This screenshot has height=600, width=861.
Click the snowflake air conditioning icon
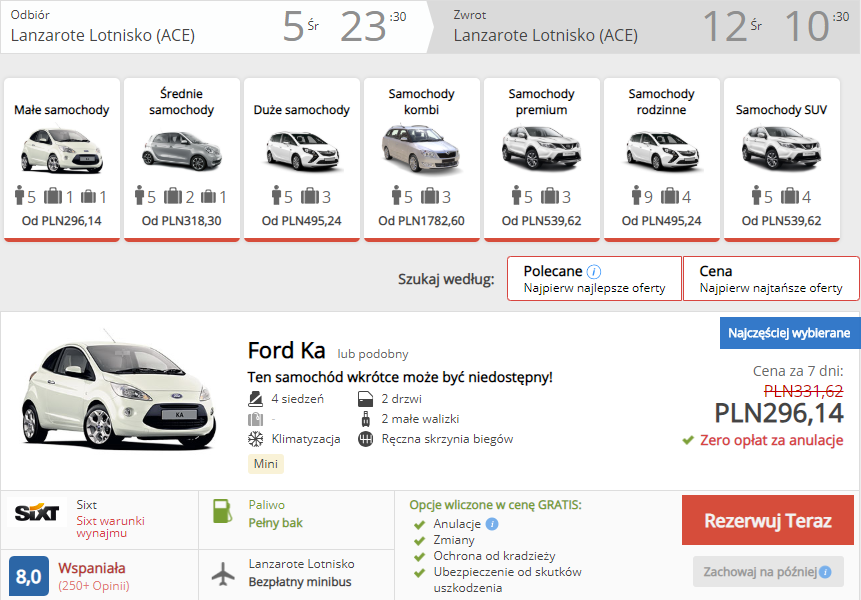pyautogui.click(x=256, y=439)
